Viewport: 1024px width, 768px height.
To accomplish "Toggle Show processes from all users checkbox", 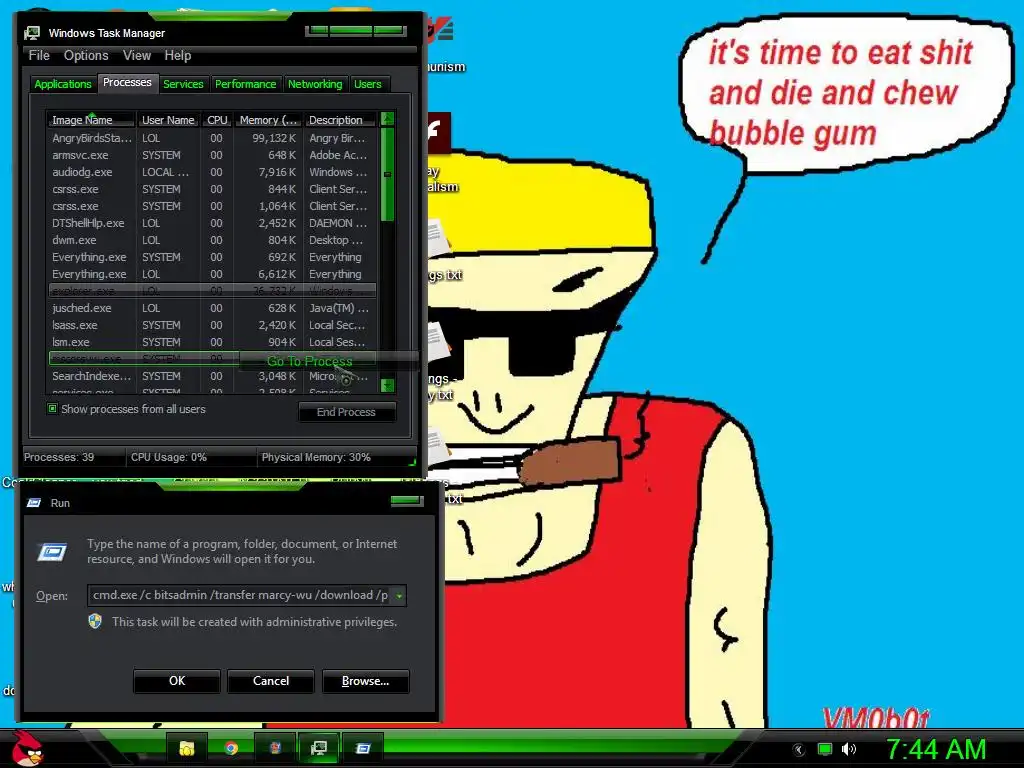I will click(53, 409).
